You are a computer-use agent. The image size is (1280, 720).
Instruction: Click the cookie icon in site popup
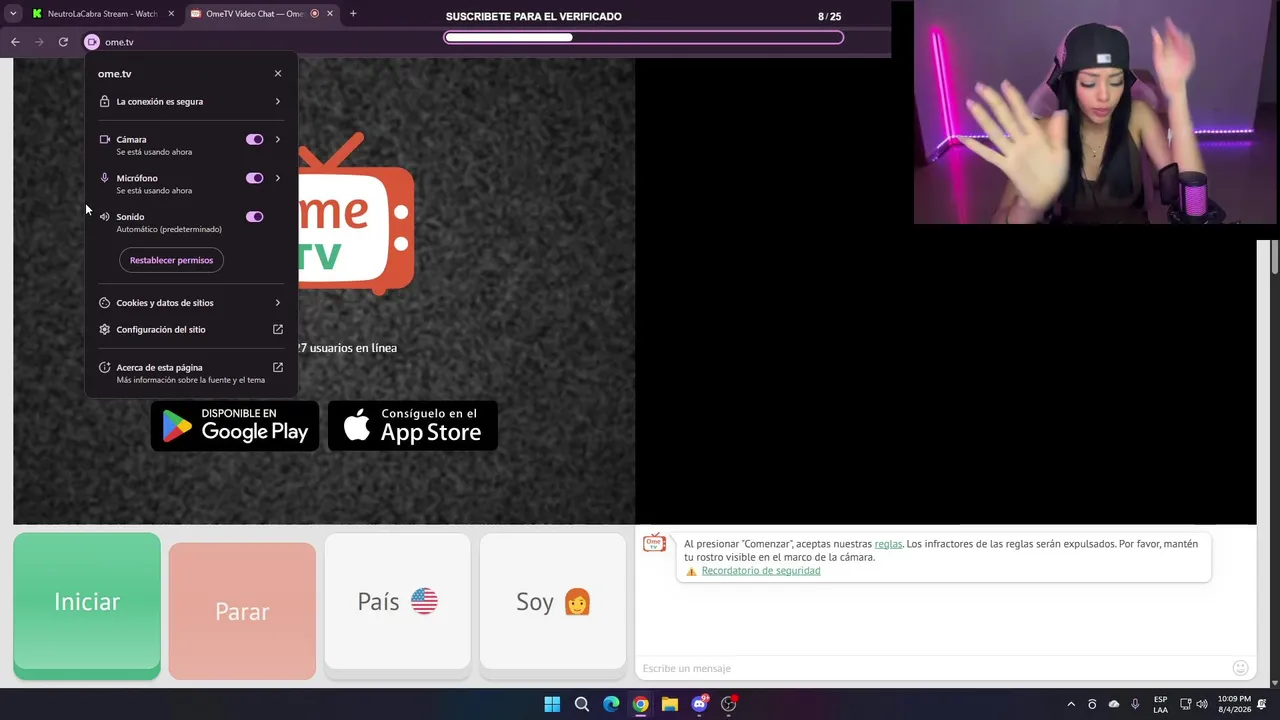click(104, 303)
